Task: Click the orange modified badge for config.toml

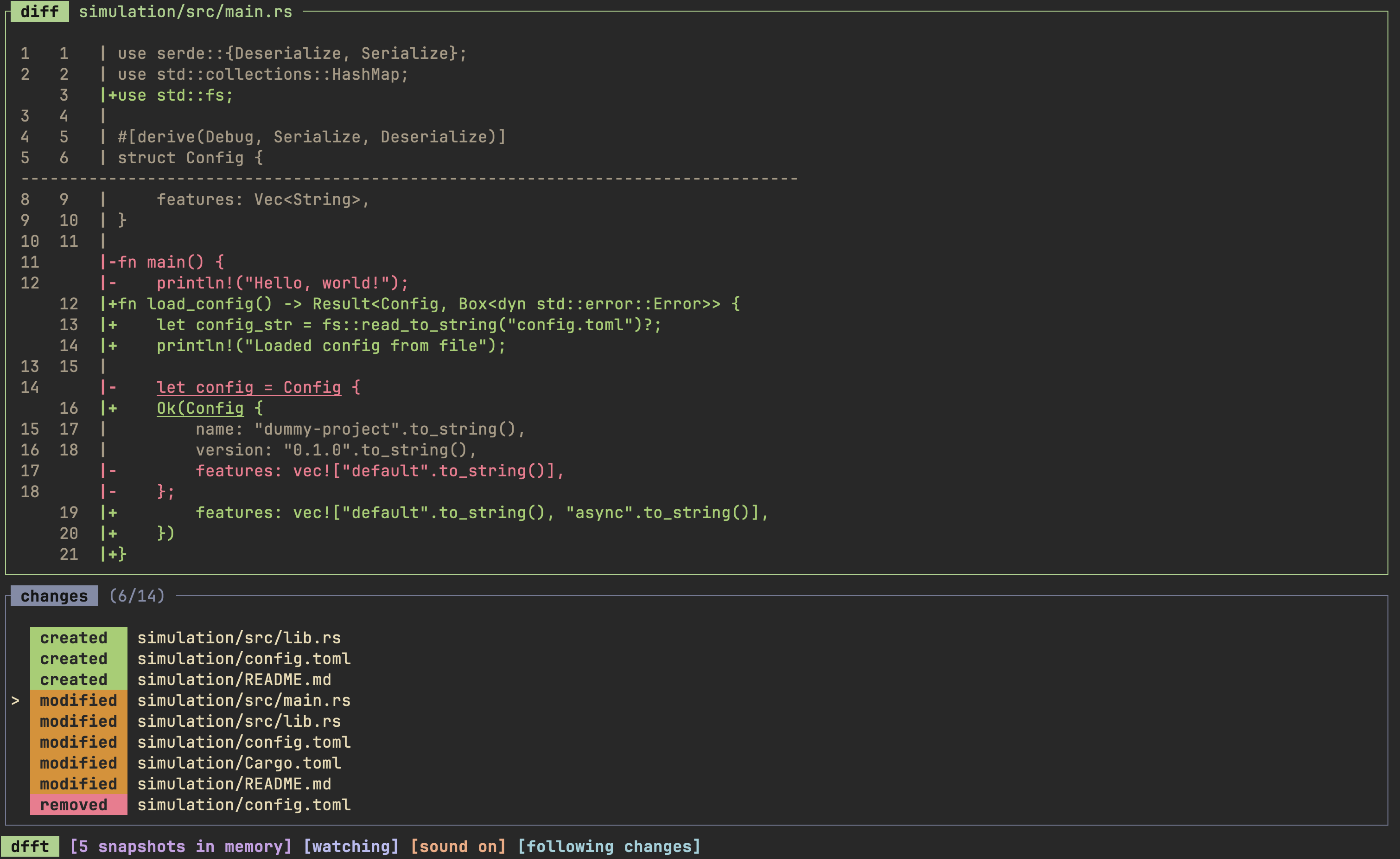Action: (78, 742)
